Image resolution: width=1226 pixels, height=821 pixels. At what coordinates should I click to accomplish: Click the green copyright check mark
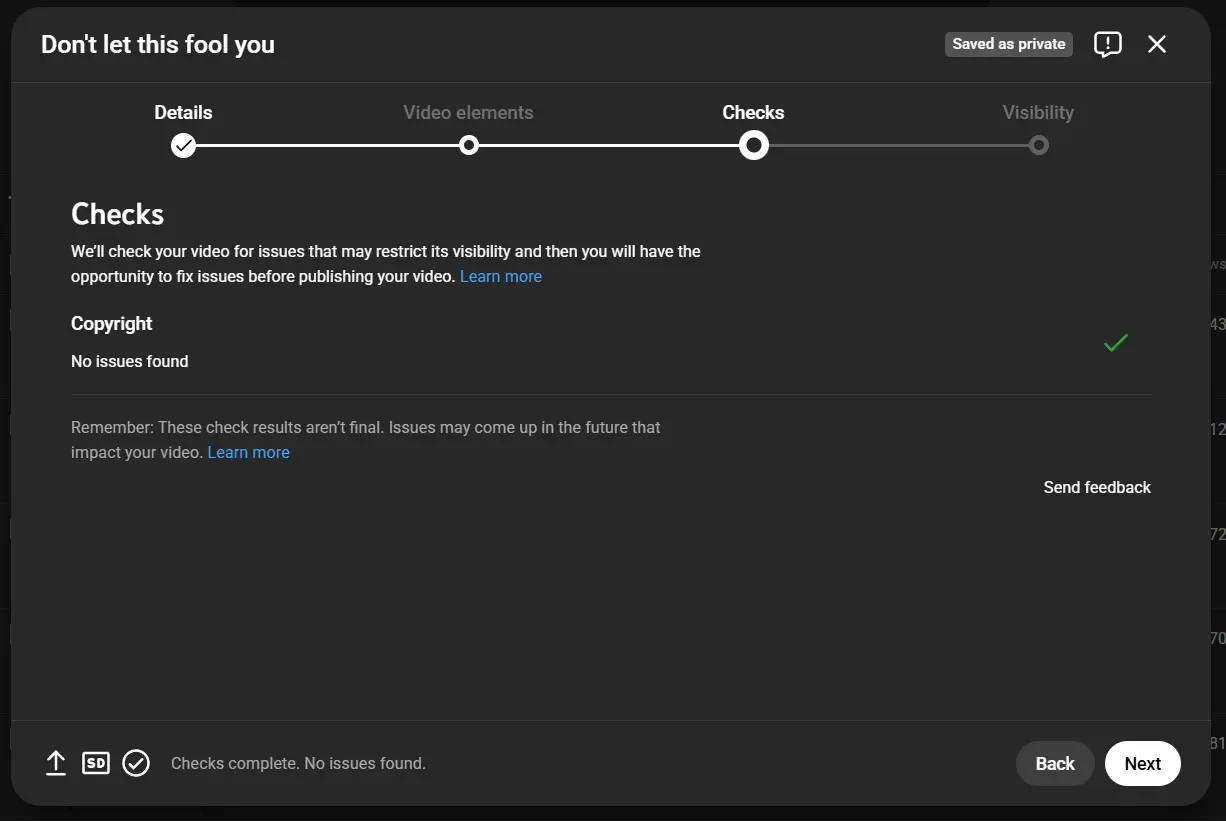point(1116,342)
